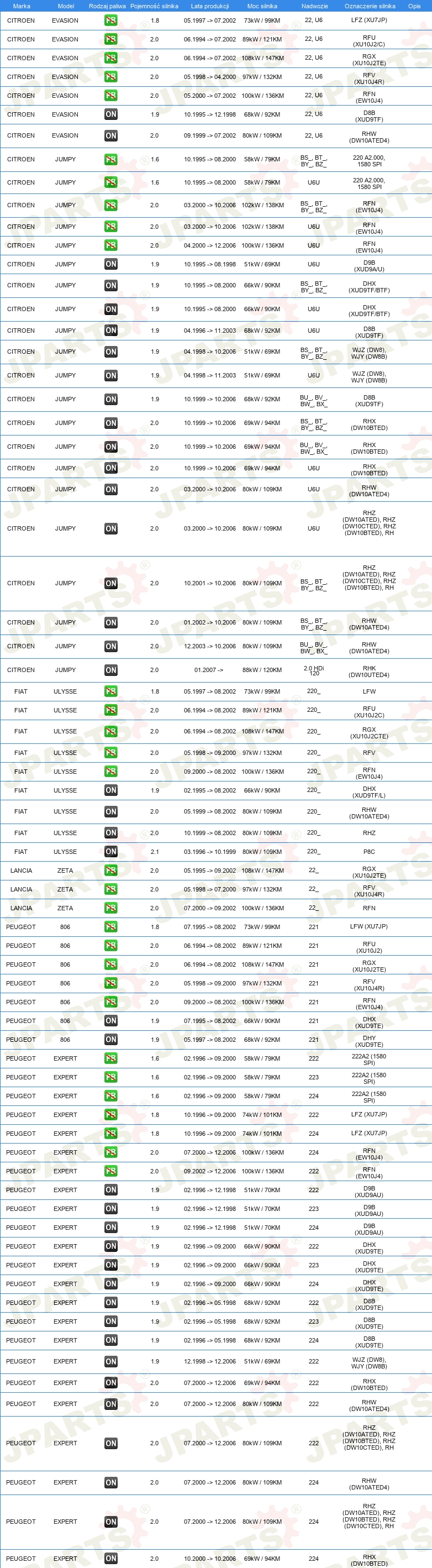Viewport: 432px width, 1568px height.
Task: Click diesel ON icon in Evasion 1.9 D8B row
Action: (110, 114)
